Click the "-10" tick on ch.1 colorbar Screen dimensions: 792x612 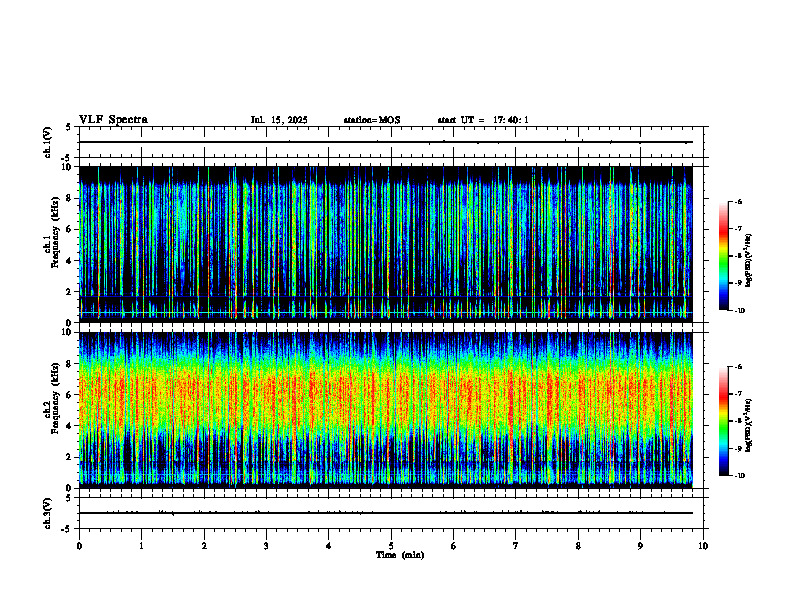pyautogui.click(x=740, y=311)
